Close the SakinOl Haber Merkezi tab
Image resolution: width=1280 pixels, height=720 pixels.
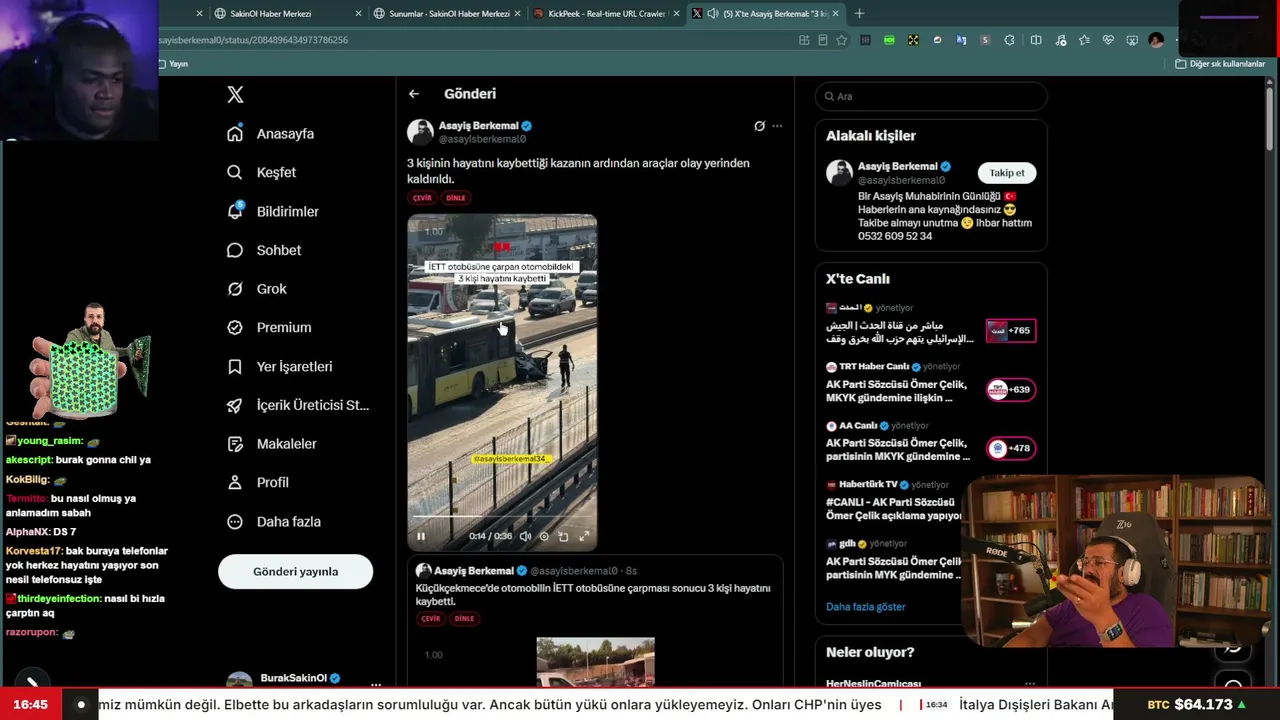pos(359,14)
